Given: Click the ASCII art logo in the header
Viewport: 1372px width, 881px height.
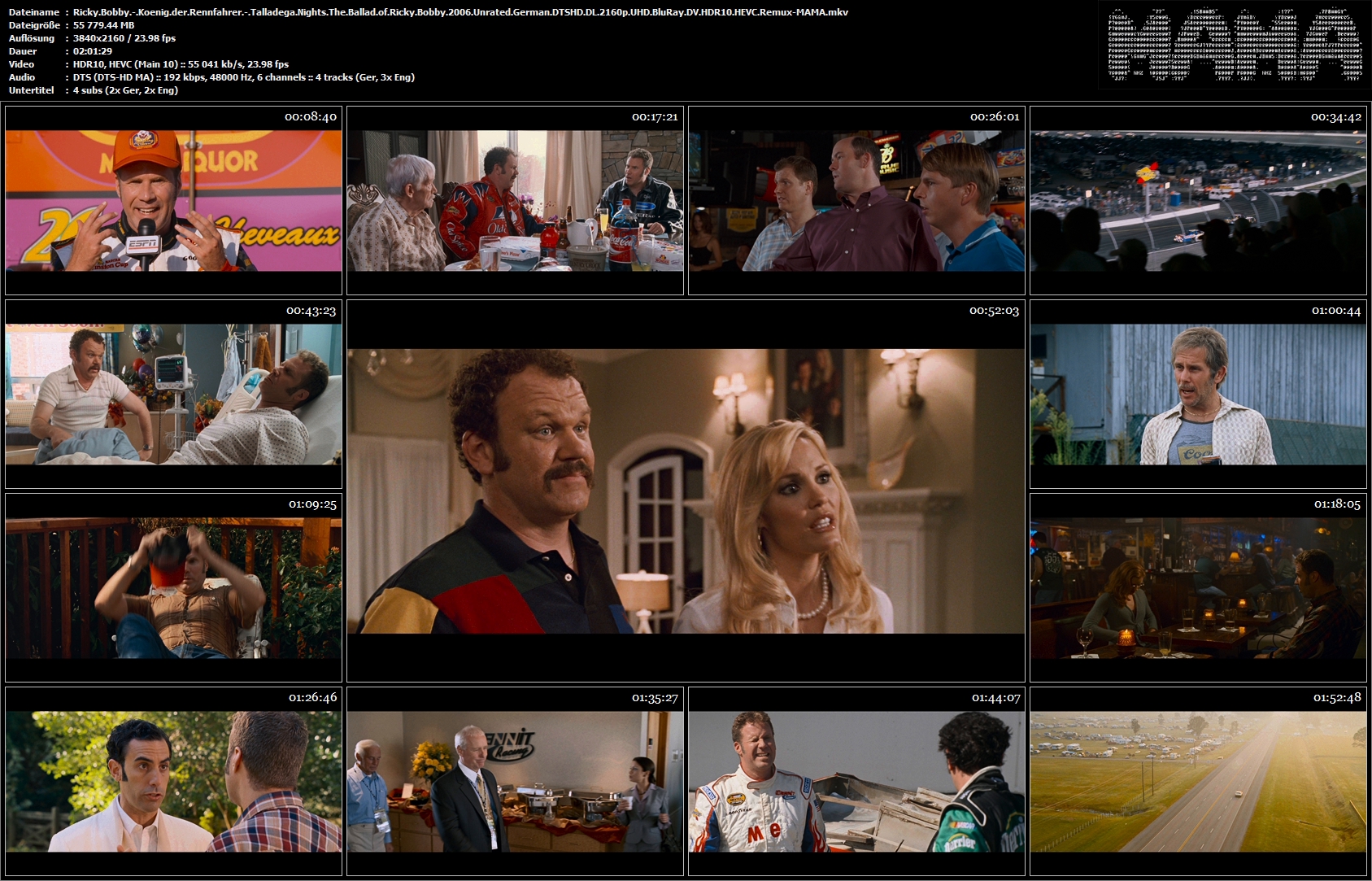Looking at the screenshot, I should click(1235, 45).
